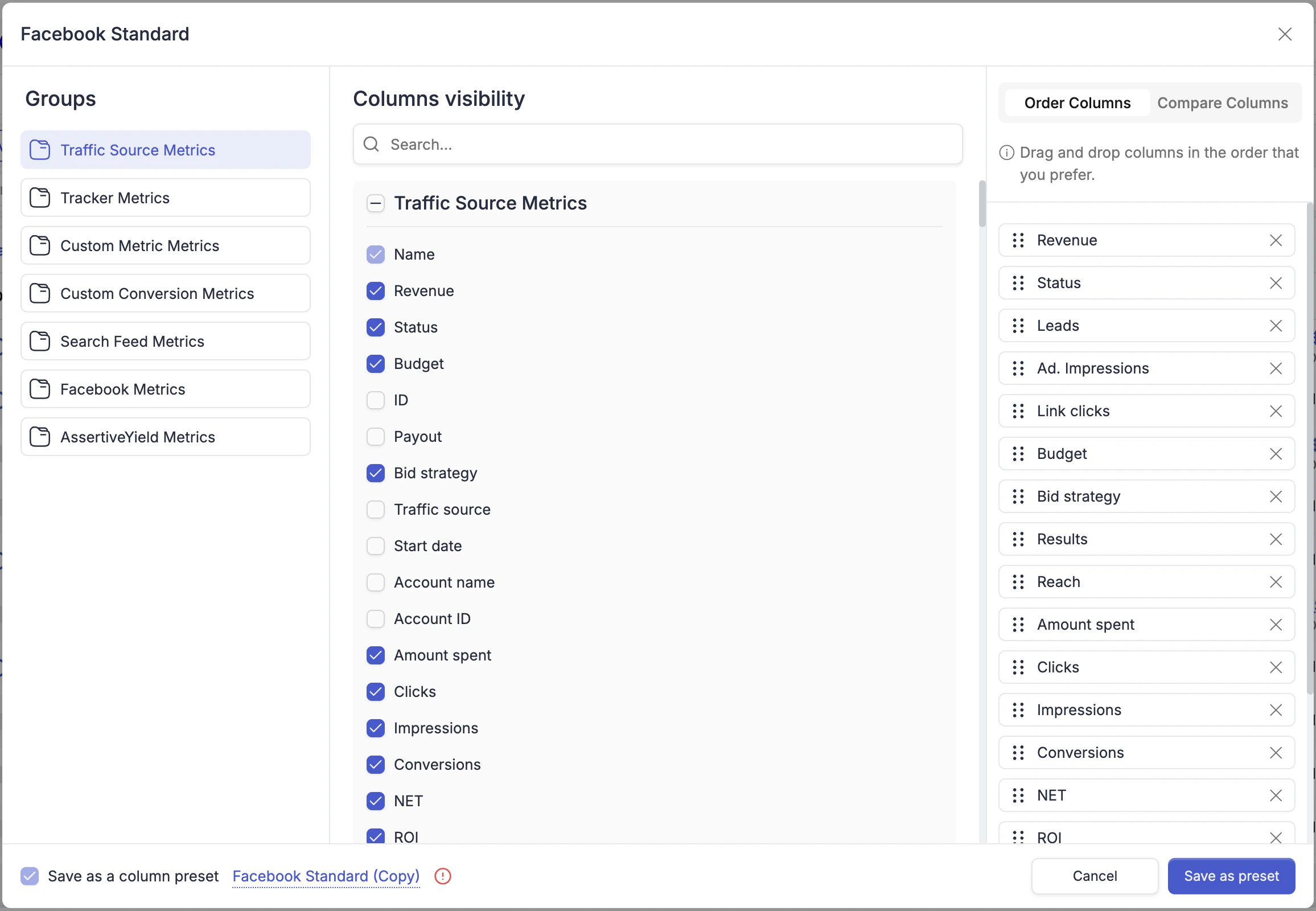Enable the Account name column checkbox

[376, 583]
